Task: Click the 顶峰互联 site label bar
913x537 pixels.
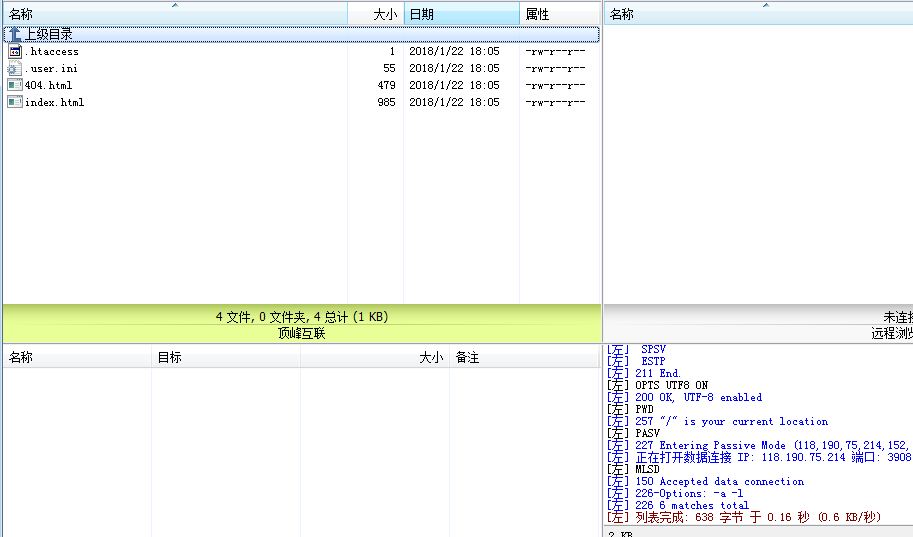Action: 301,334
